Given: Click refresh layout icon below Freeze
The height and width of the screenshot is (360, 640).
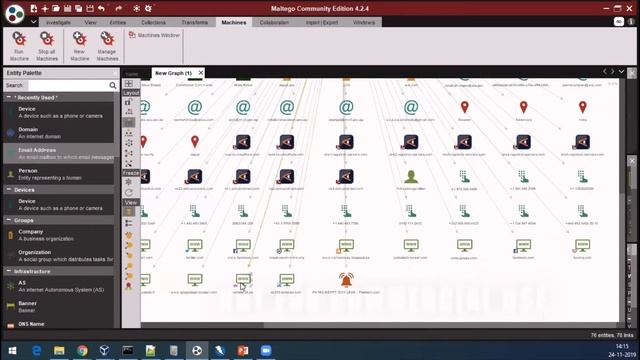Looking at the screenshot, I should 129,192.
